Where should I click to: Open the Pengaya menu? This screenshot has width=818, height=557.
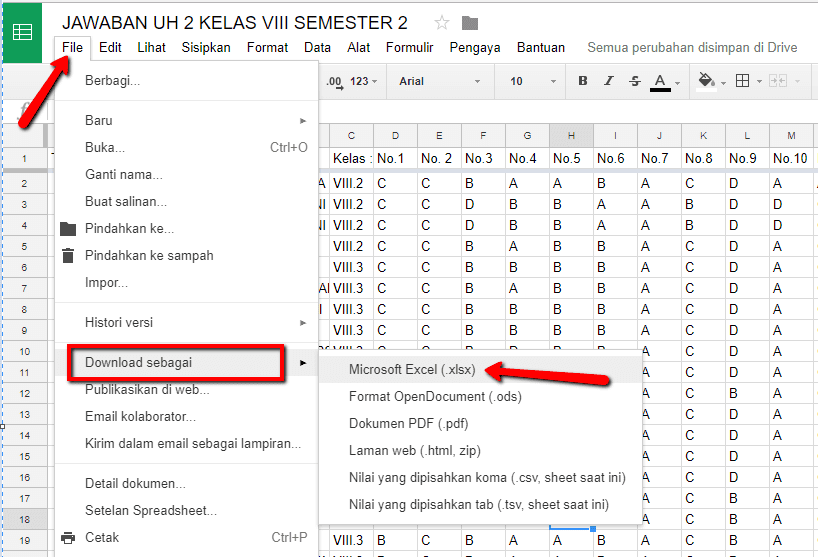(x=475, y=47)
